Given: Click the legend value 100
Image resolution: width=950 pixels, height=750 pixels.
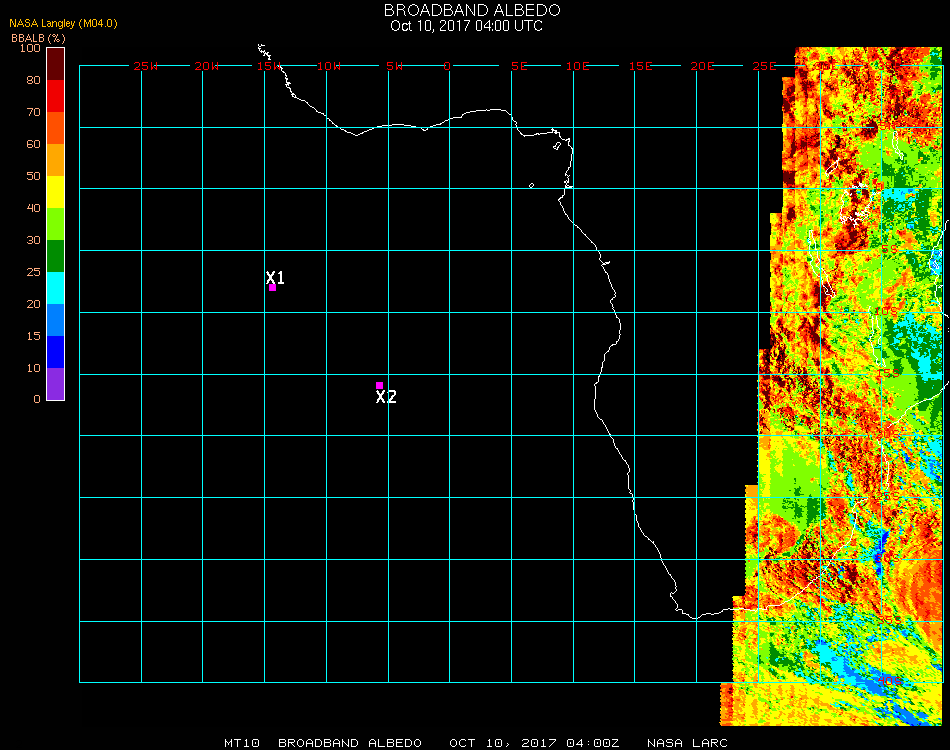Looking at the screenshot, I should (30, 48).
